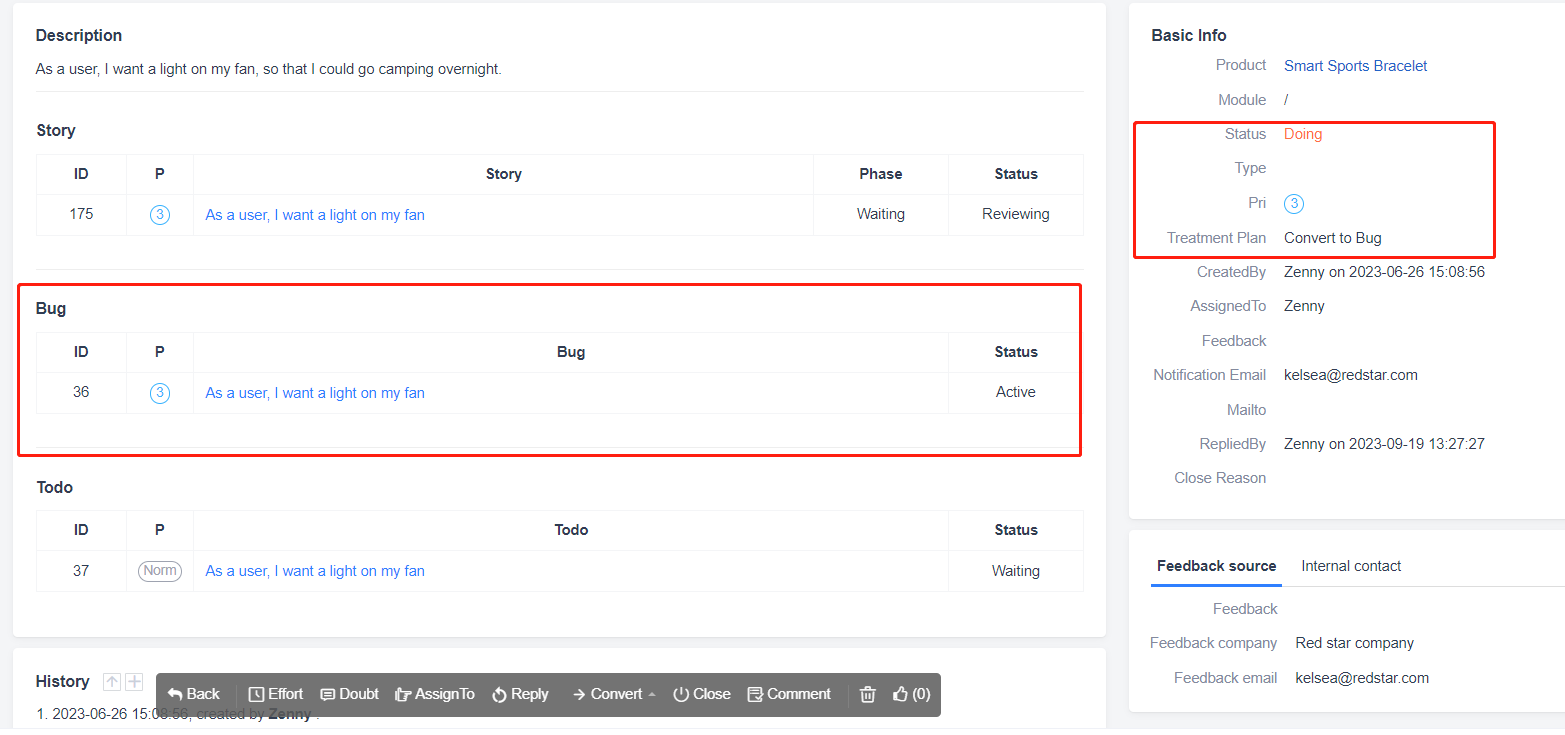The height and width of the screenshot is (735, 1565).
Task: Add a Comment from the toolbar
Action: click(789, 694)
